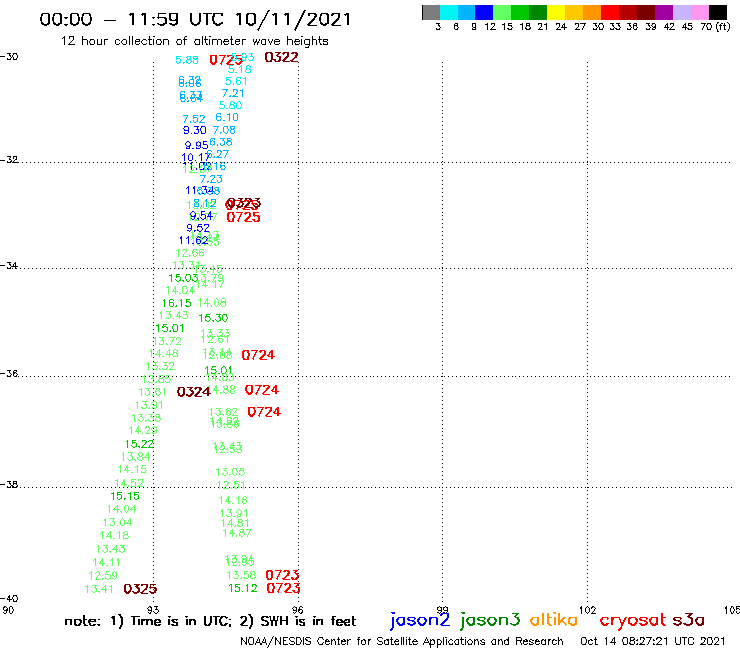
Task: Select the blue 'jason2' satellite label
Action: 420,620
